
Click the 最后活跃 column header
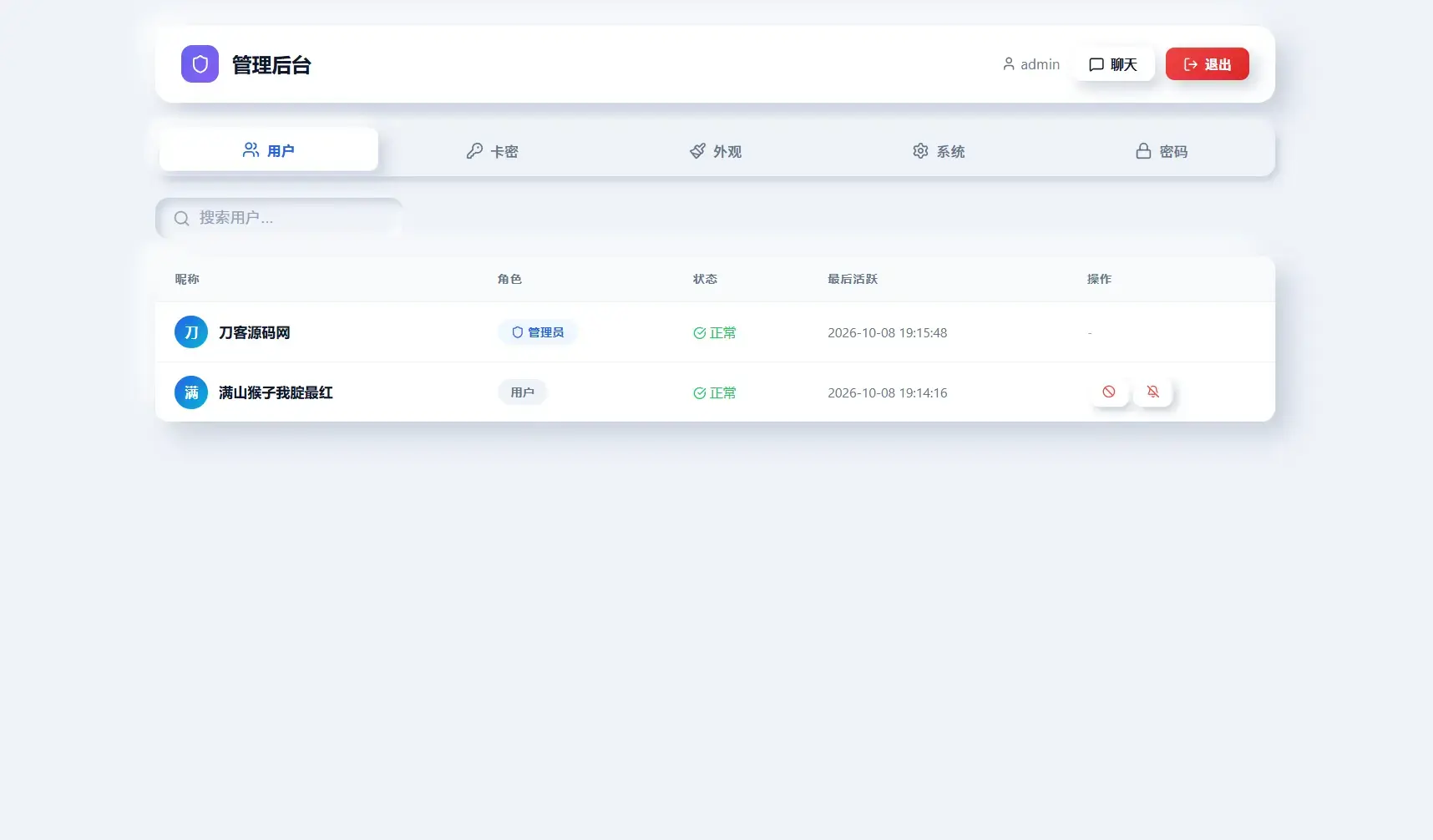click(853, 279)
